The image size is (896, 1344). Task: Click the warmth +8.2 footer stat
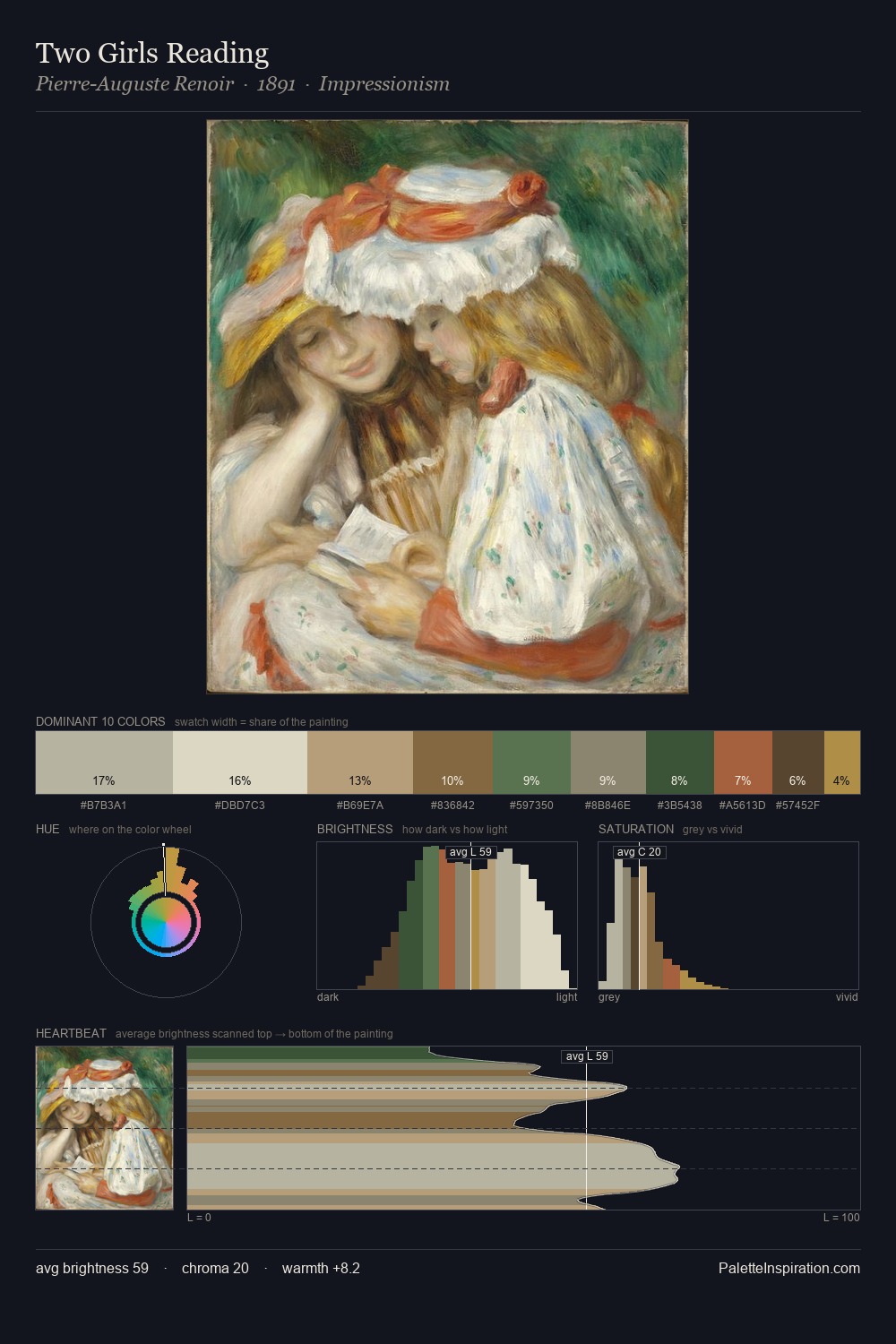pos(321,1269)
